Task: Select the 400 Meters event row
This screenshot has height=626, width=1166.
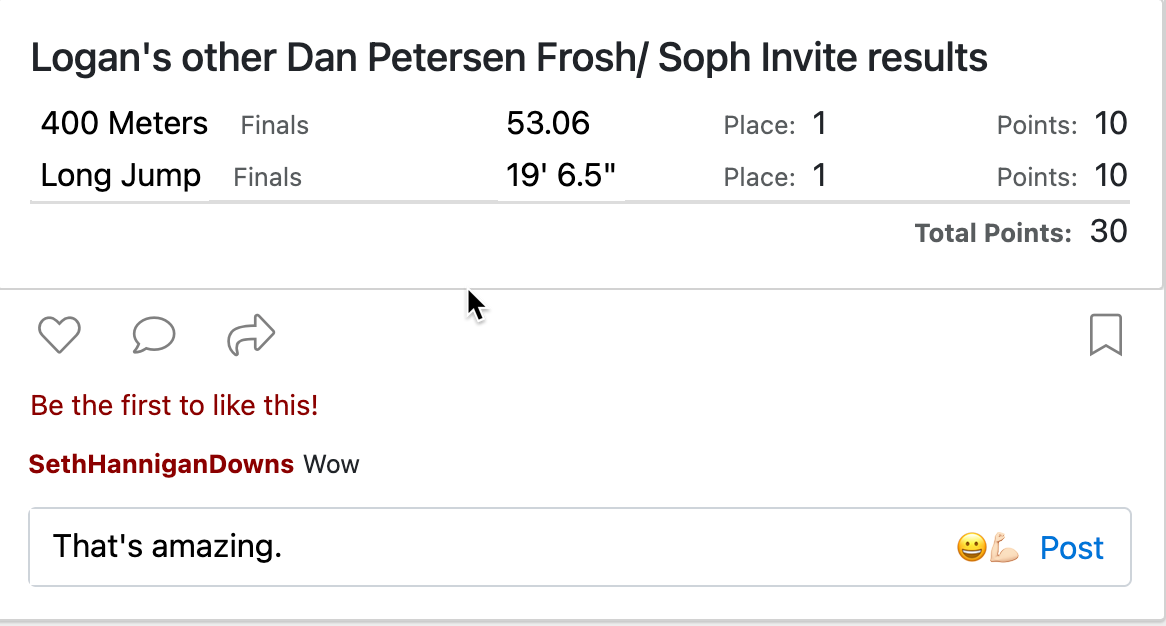Action: pyautogui.click(x=580, y=123)
